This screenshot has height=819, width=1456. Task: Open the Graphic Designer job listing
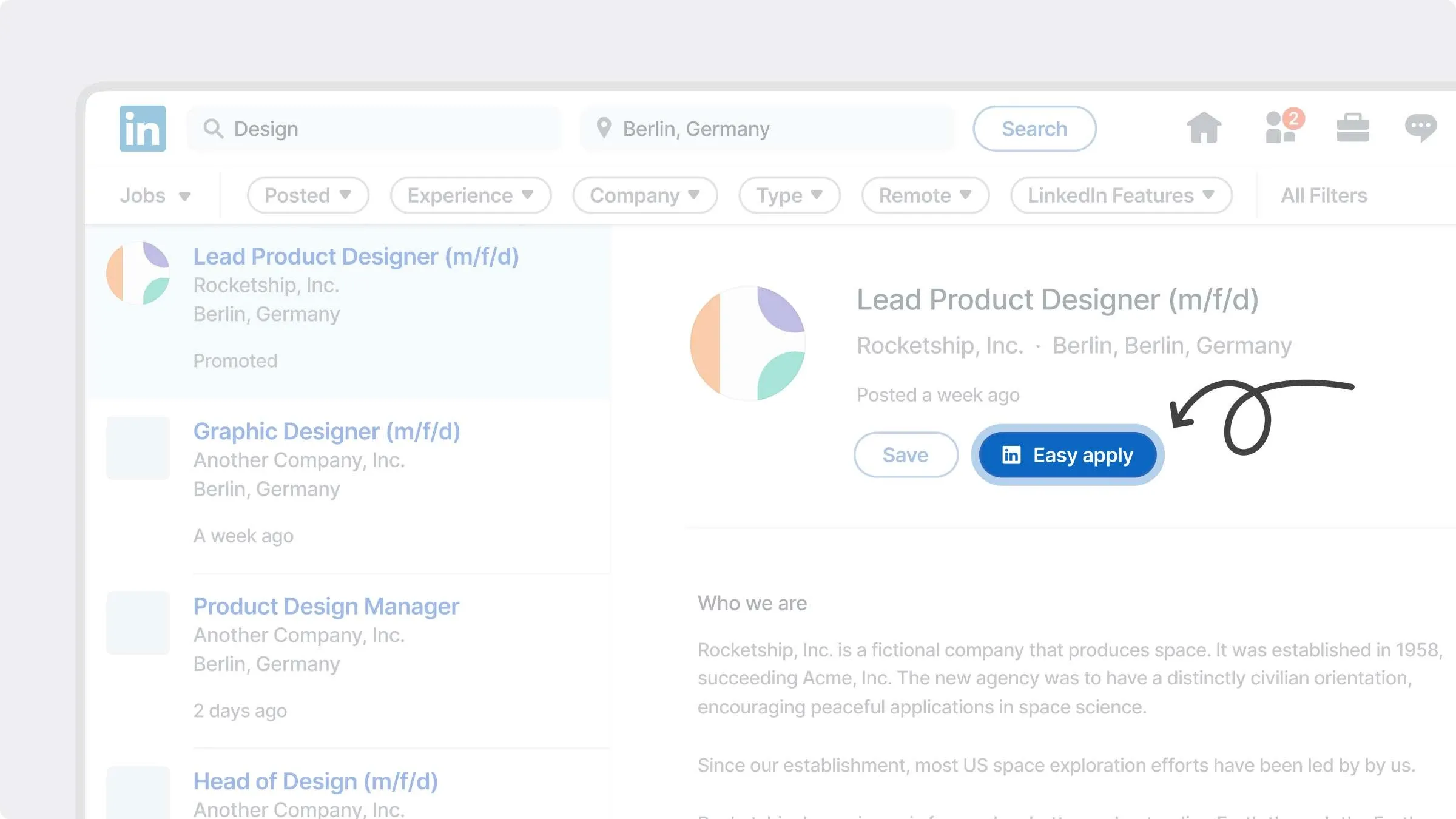(x=326, y=431)
